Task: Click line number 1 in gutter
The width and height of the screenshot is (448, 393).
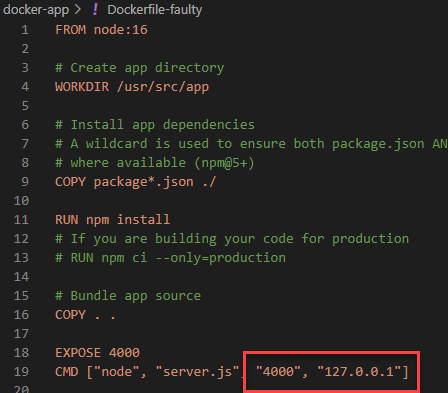Action: click(25, 30)
